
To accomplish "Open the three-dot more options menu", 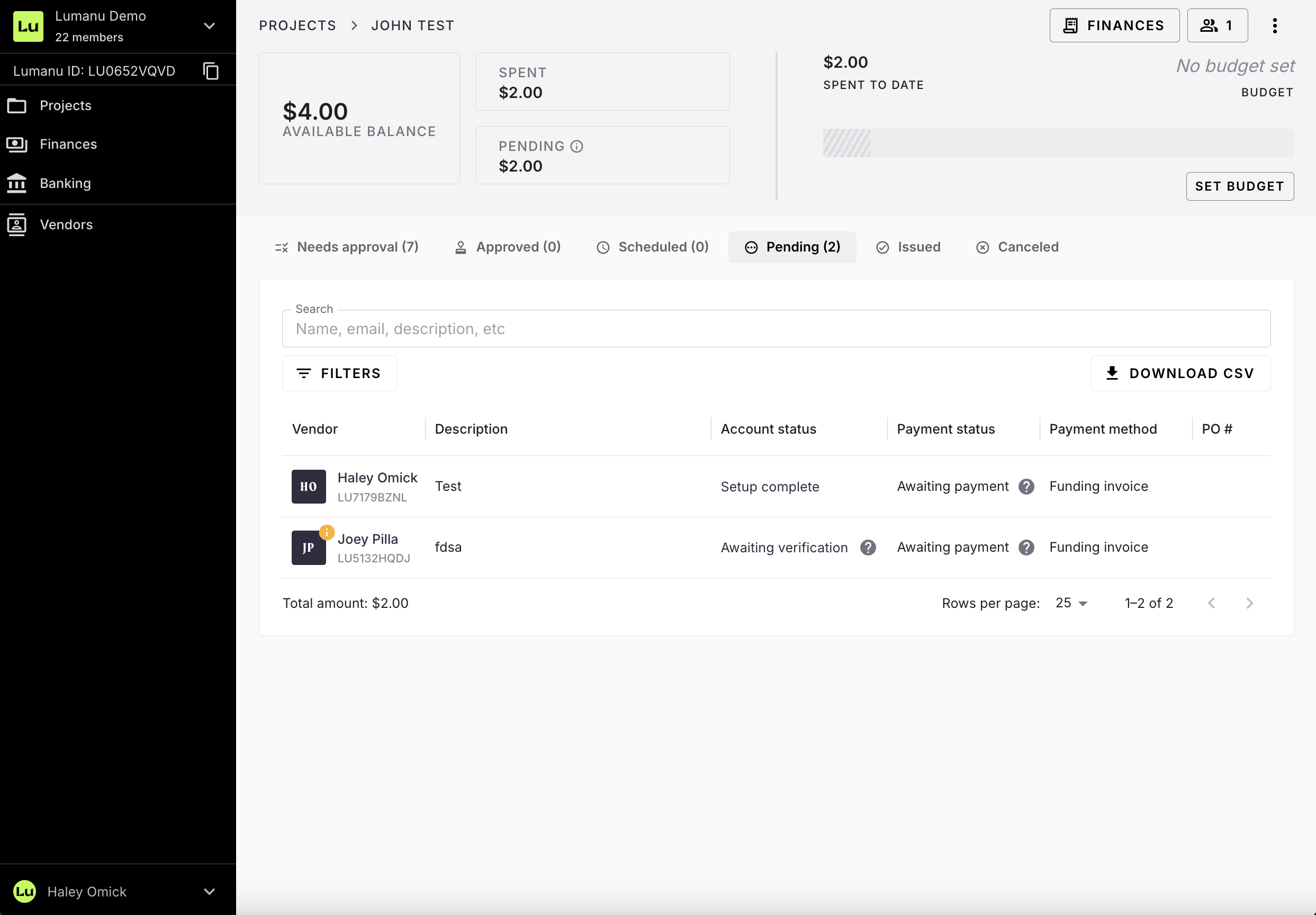I will pos(1274,26).
